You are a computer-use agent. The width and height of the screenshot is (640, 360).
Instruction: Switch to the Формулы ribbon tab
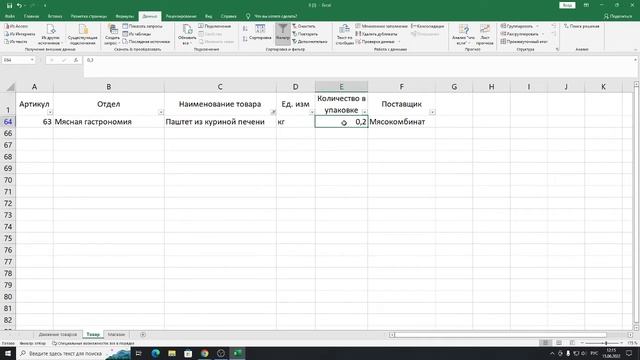click(124, 16)
